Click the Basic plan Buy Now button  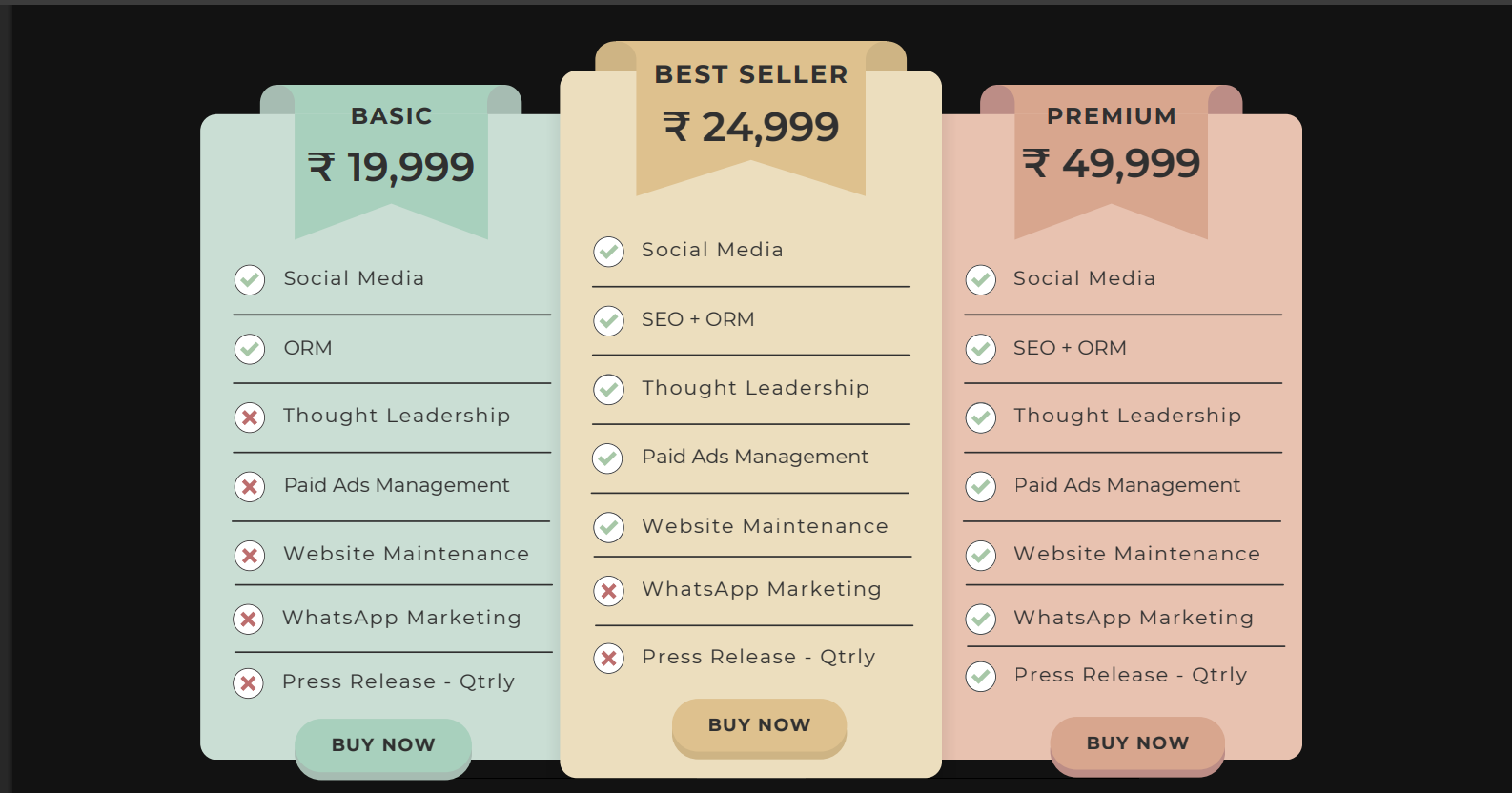383,745
